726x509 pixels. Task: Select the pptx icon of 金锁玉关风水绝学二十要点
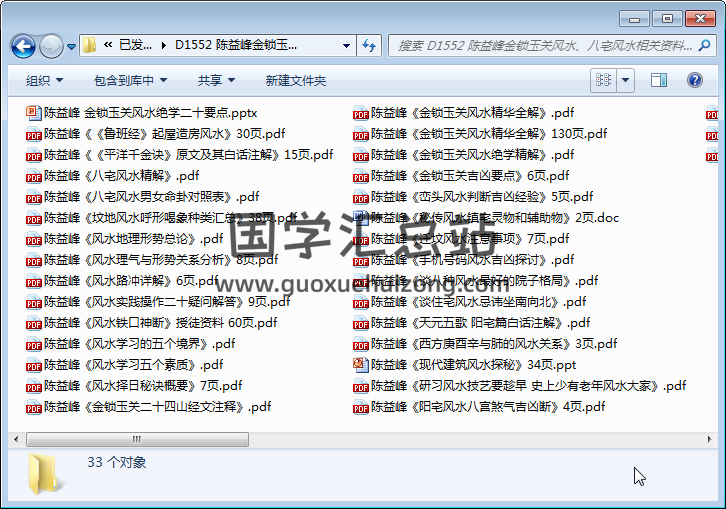point(33,113)
